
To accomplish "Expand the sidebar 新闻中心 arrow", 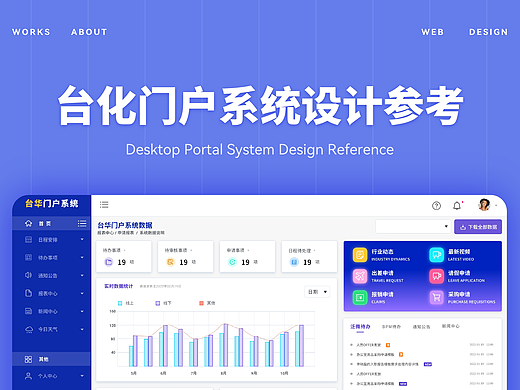I will point(82,311).
